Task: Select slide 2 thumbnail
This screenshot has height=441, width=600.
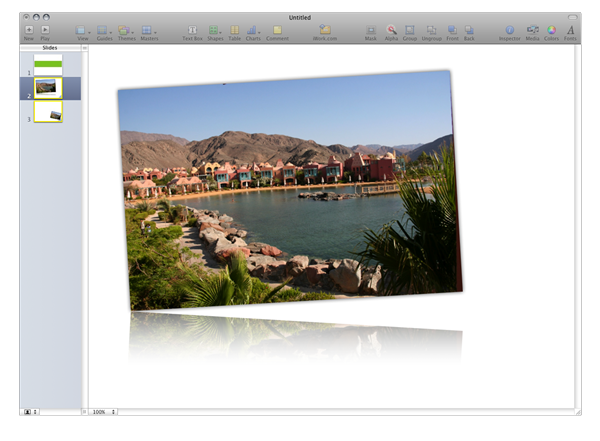Action: pyautogui.click(x=48, y=88)
